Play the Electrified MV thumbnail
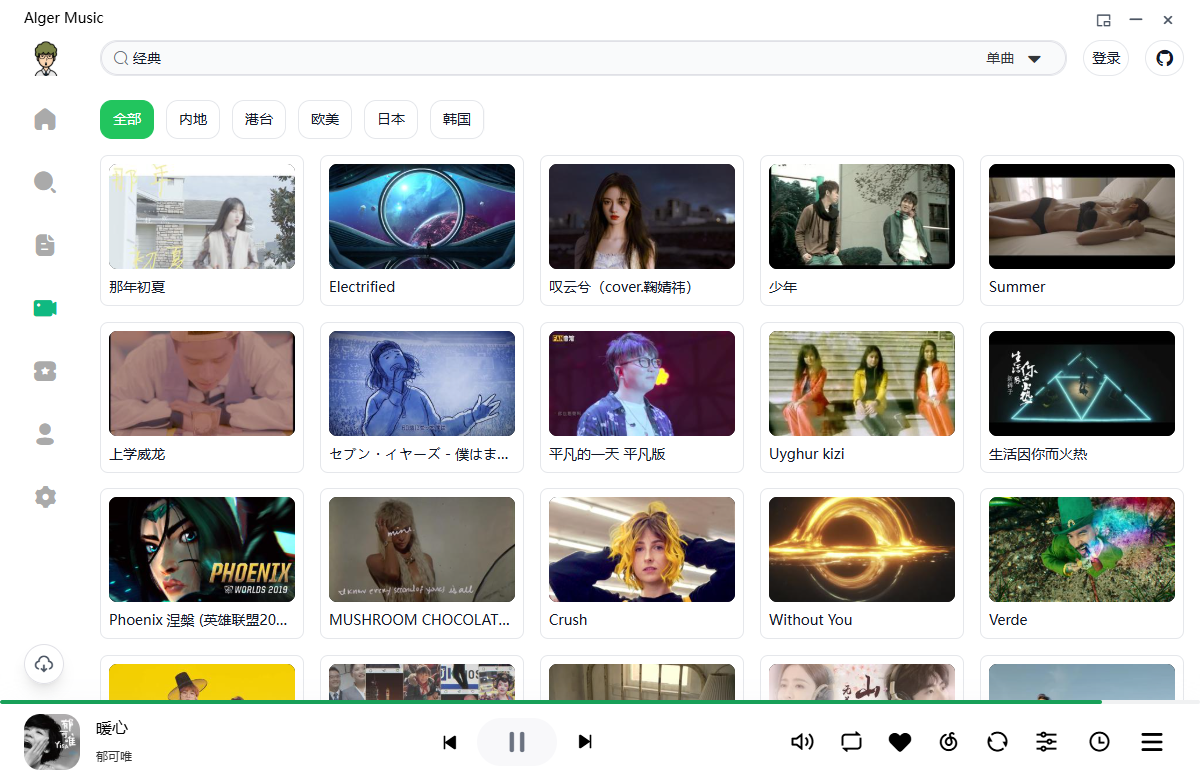 point(422,216)
